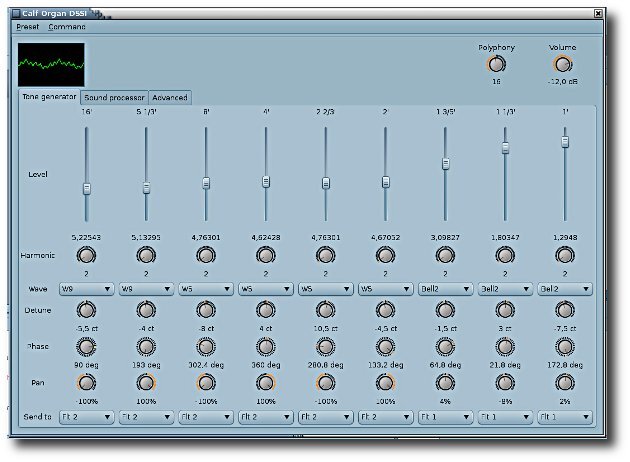Open the Wave dropdown for the 8' drawbar

point(206,289)
